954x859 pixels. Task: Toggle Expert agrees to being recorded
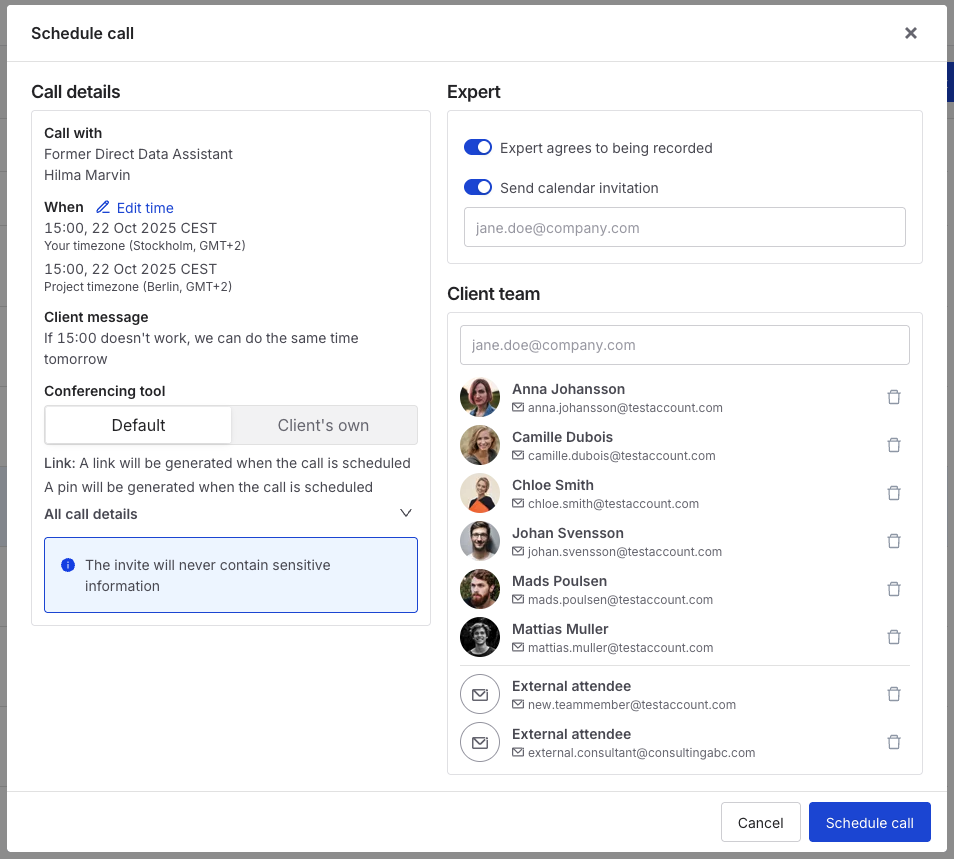click(x=478, y=148)
